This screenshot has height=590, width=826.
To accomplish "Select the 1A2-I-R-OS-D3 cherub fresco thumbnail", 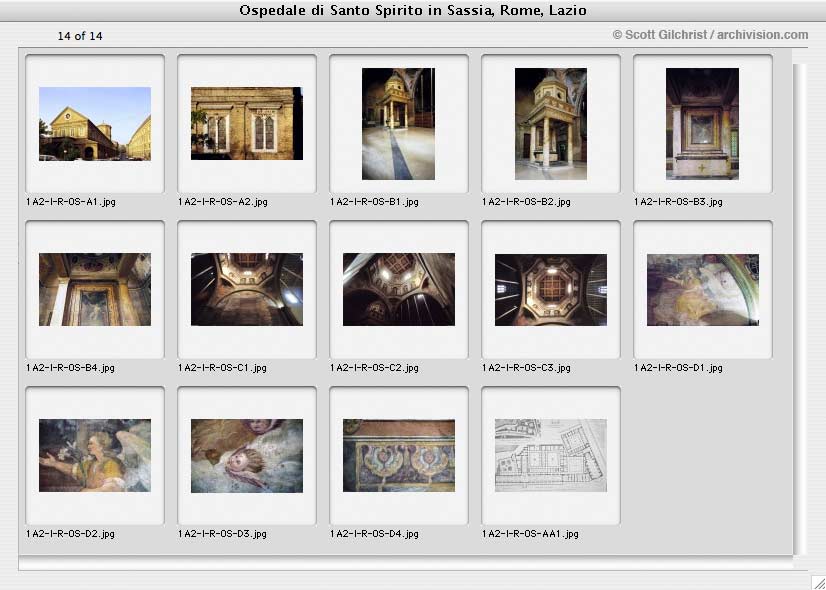I will coord(247,456).
